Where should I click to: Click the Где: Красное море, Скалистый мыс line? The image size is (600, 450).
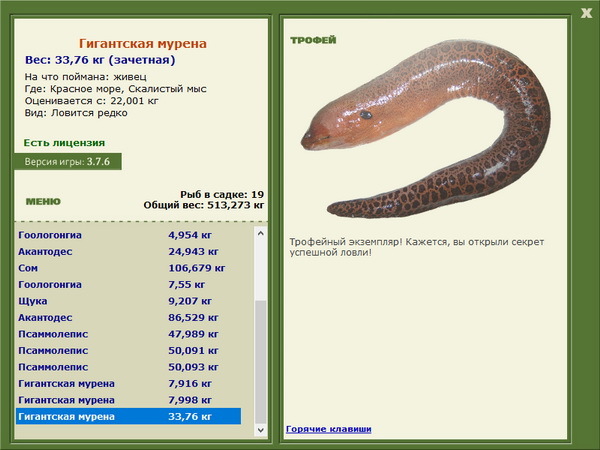tap(116, 89)
